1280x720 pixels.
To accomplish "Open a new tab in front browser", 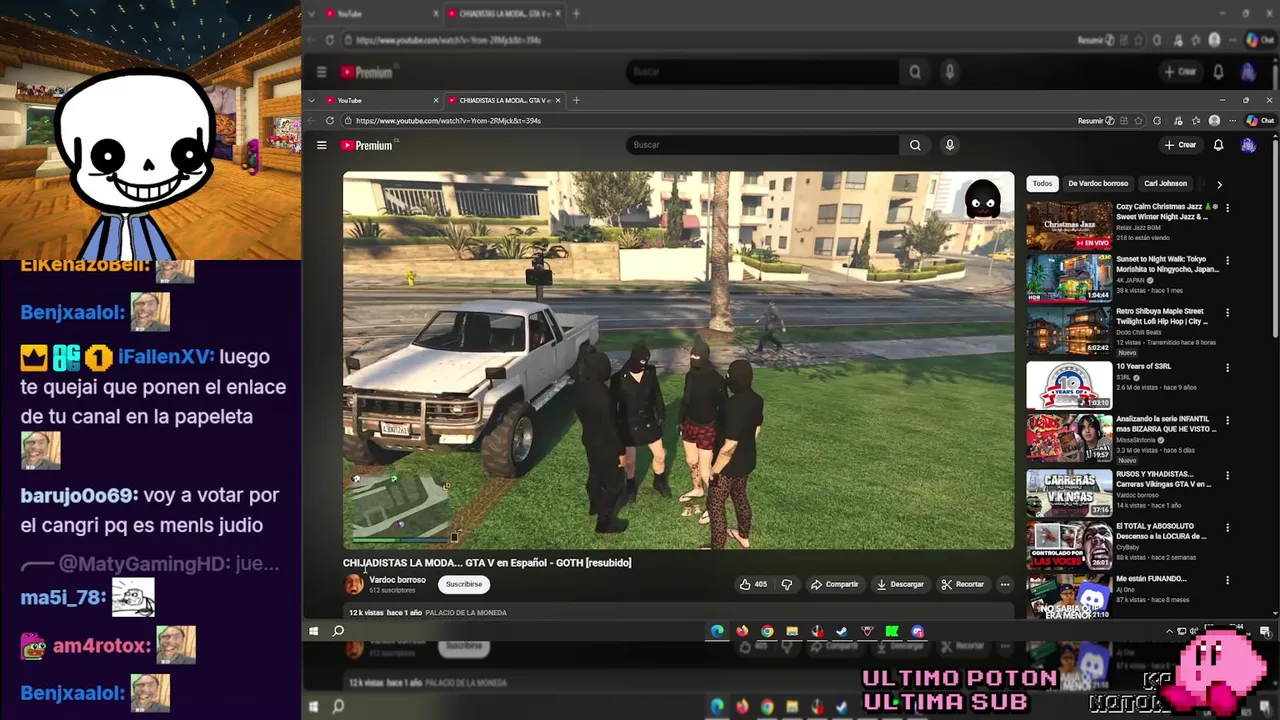I will click(576, 100).
